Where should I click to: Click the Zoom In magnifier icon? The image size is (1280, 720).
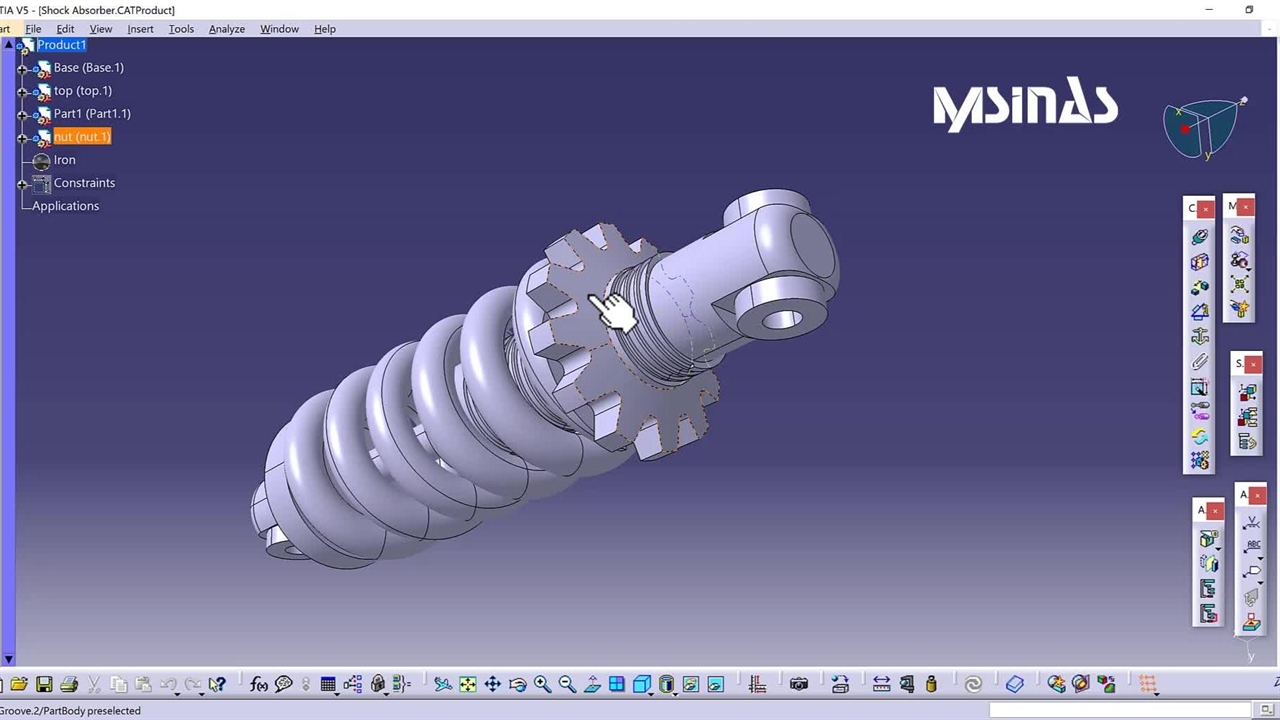542,684
